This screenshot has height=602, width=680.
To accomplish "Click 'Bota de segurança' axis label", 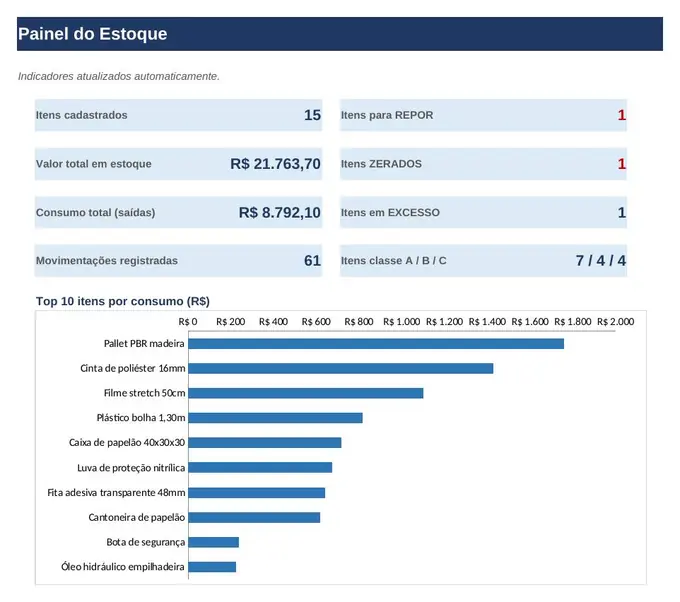I will (x=146, y=542).
